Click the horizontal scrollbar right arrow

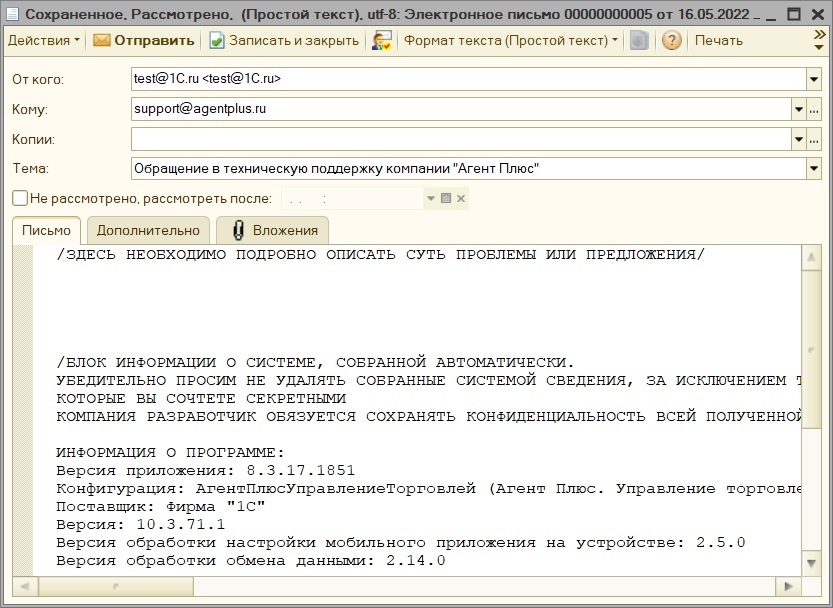[x=788, y=586]
